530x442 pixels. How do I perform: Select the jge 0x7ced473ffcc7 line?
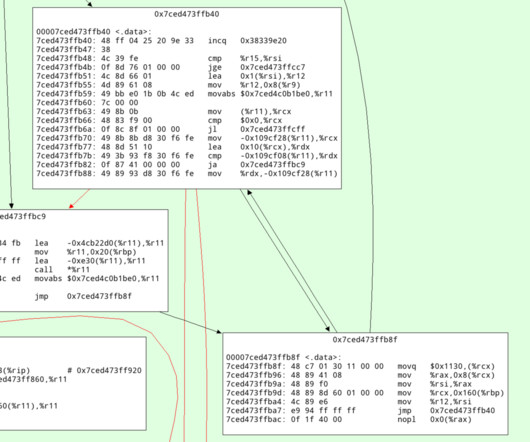[x=171, y=67]
